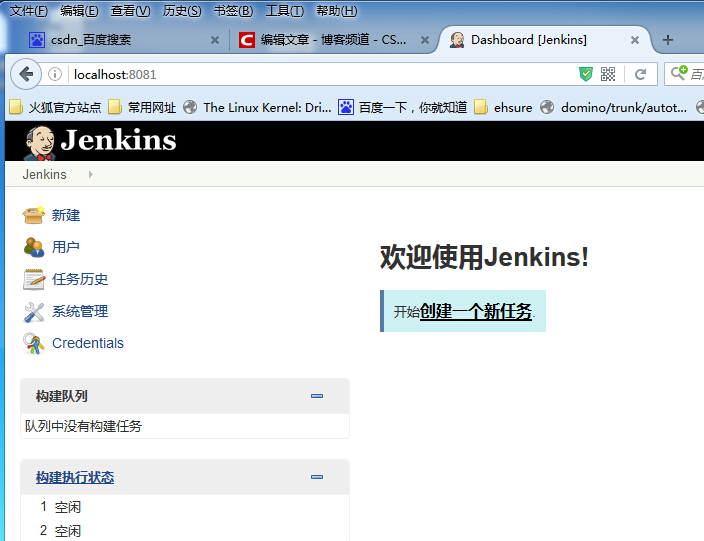Click 创建一个新任务 link
Viewport: 704px width, 541px height.
click(476, 311)
